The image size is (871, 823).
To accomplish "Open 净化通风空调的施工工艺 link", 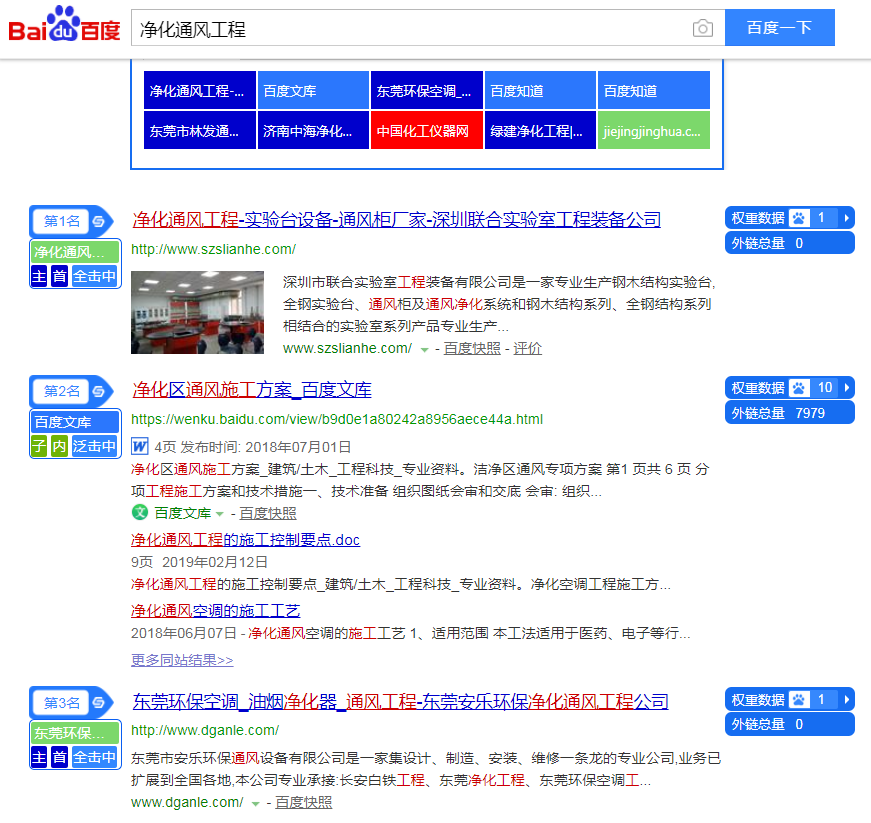I will point(216,611).
